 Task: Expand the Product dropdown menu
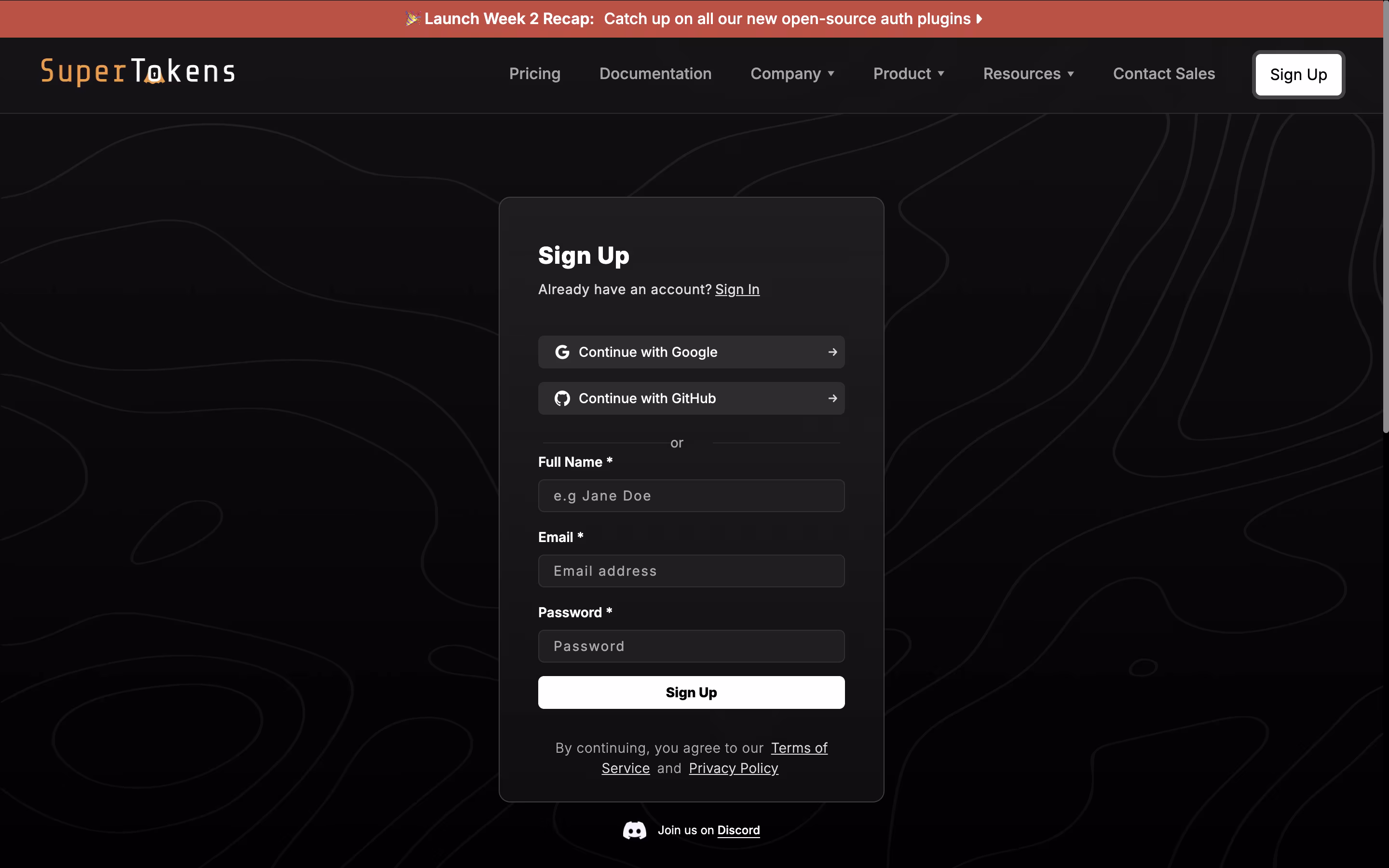click(x=909, y=73)
